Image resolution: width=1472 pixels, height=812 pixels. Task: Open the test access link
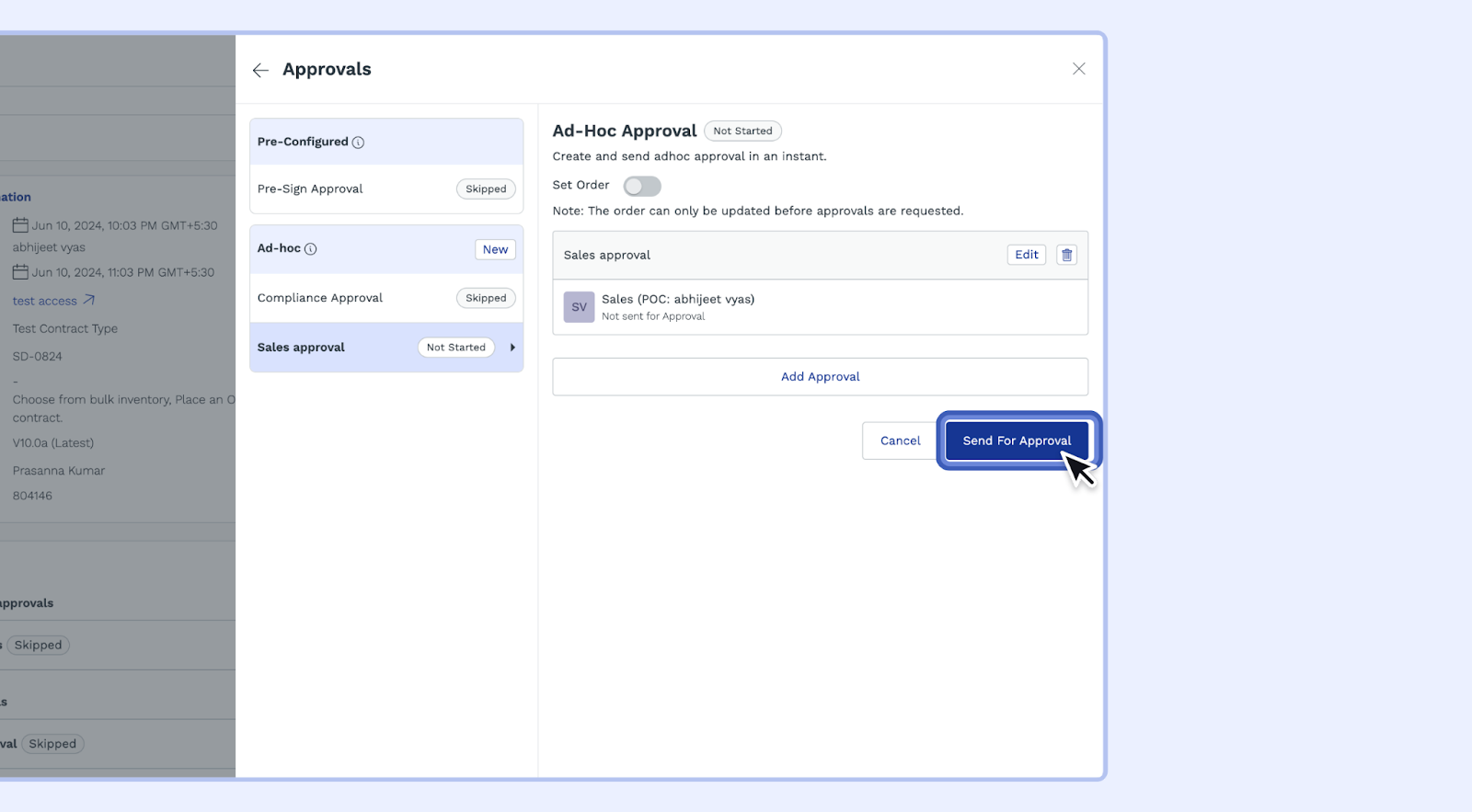coord(45,301)
